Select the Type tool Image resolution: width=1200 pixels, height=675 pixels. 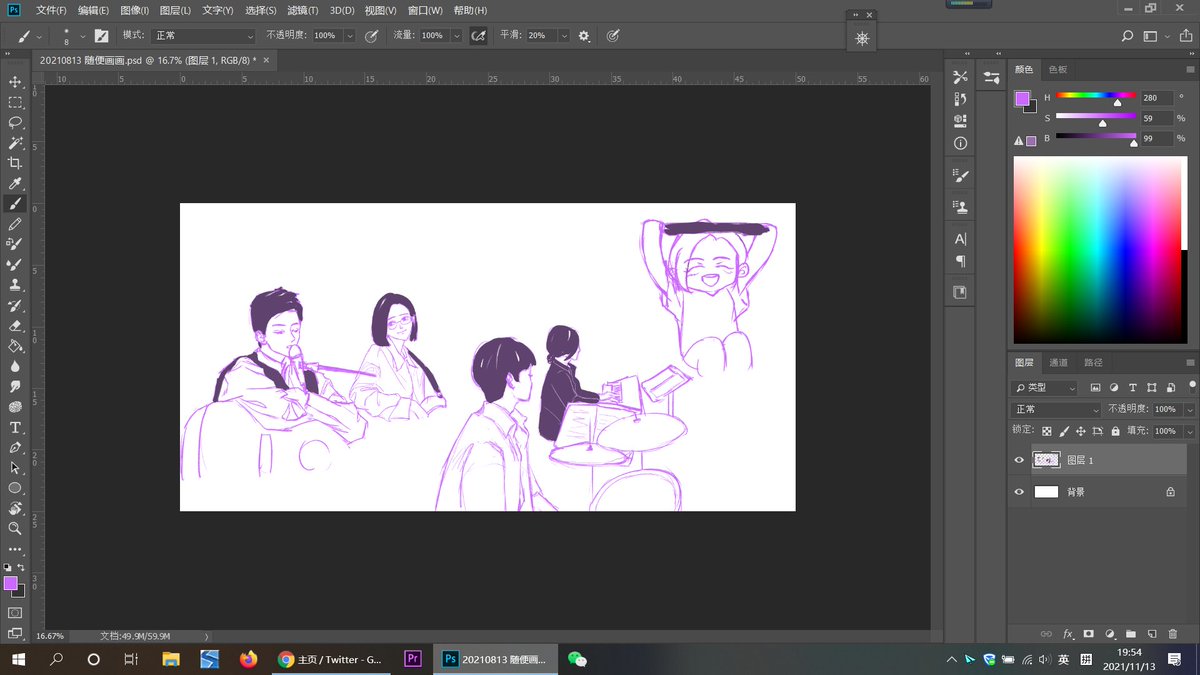pyautogui.click(x=15, y=427)
